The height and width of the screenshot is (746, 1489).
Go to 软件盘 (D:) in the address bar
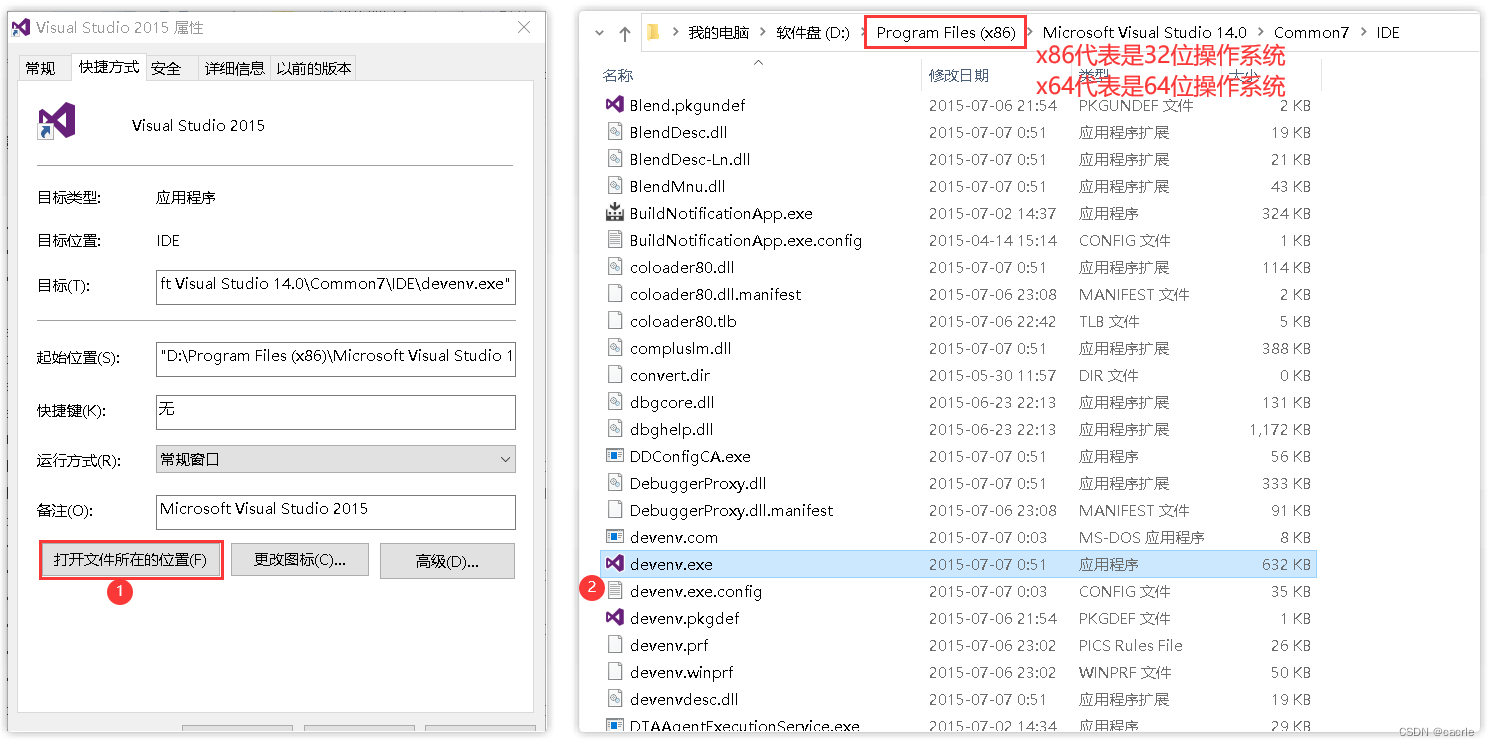coord(813,33)
